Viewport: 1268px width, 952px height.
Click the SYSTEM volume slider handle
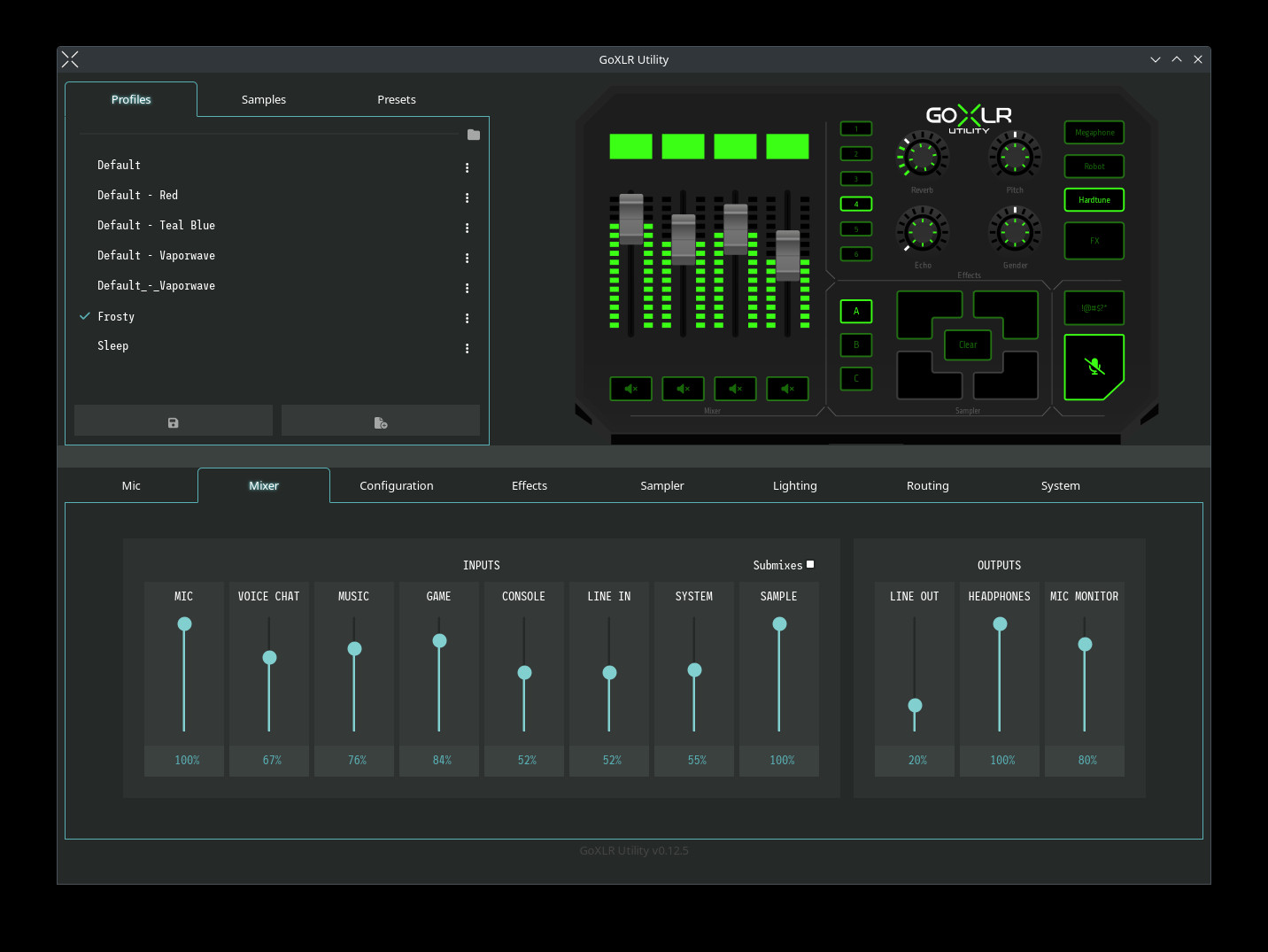click(694, 669)
